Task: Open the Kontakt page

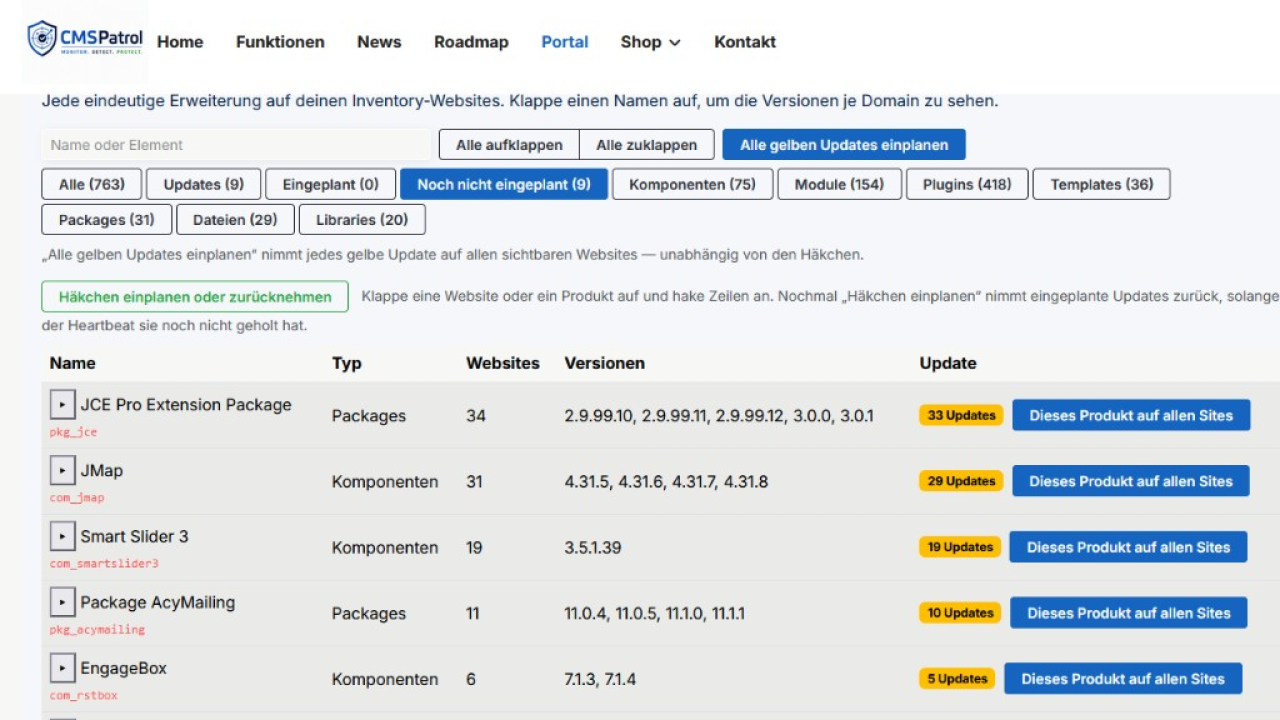Action: [745, 42]
